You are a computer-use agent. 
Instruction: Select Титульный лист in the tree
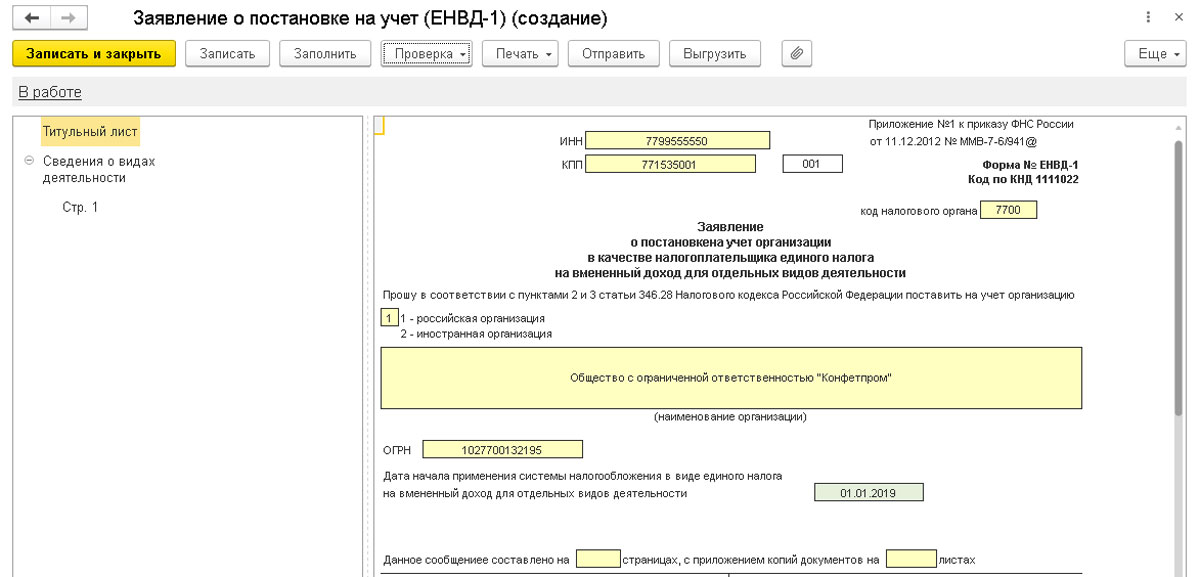(90, 131)
